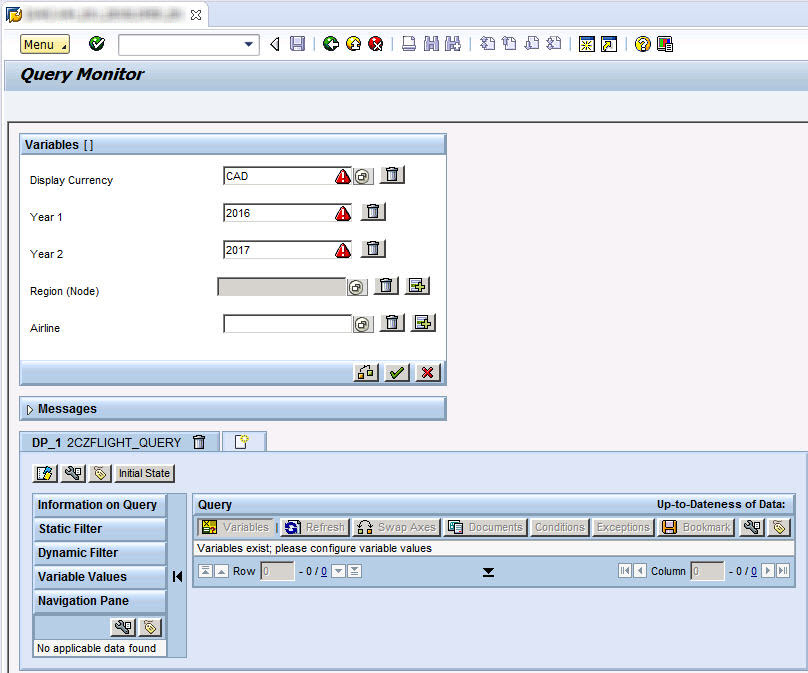Save via the toolbar Save icon
The height and width of the screenshot is (673, 808).
pyautogui.click(x=296, y=43)
